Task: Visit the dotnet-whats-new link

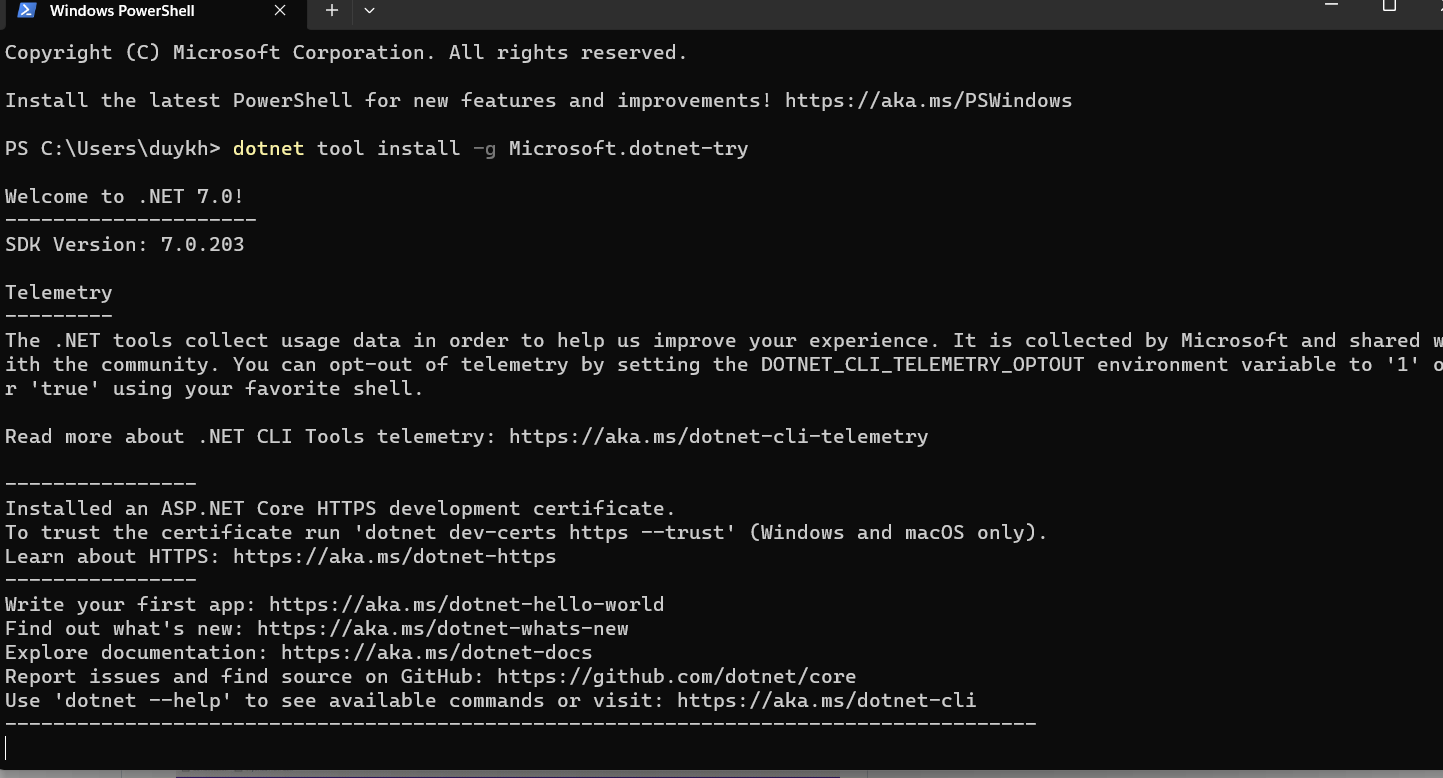Action: pyautogui.click(x=442, y=628)
